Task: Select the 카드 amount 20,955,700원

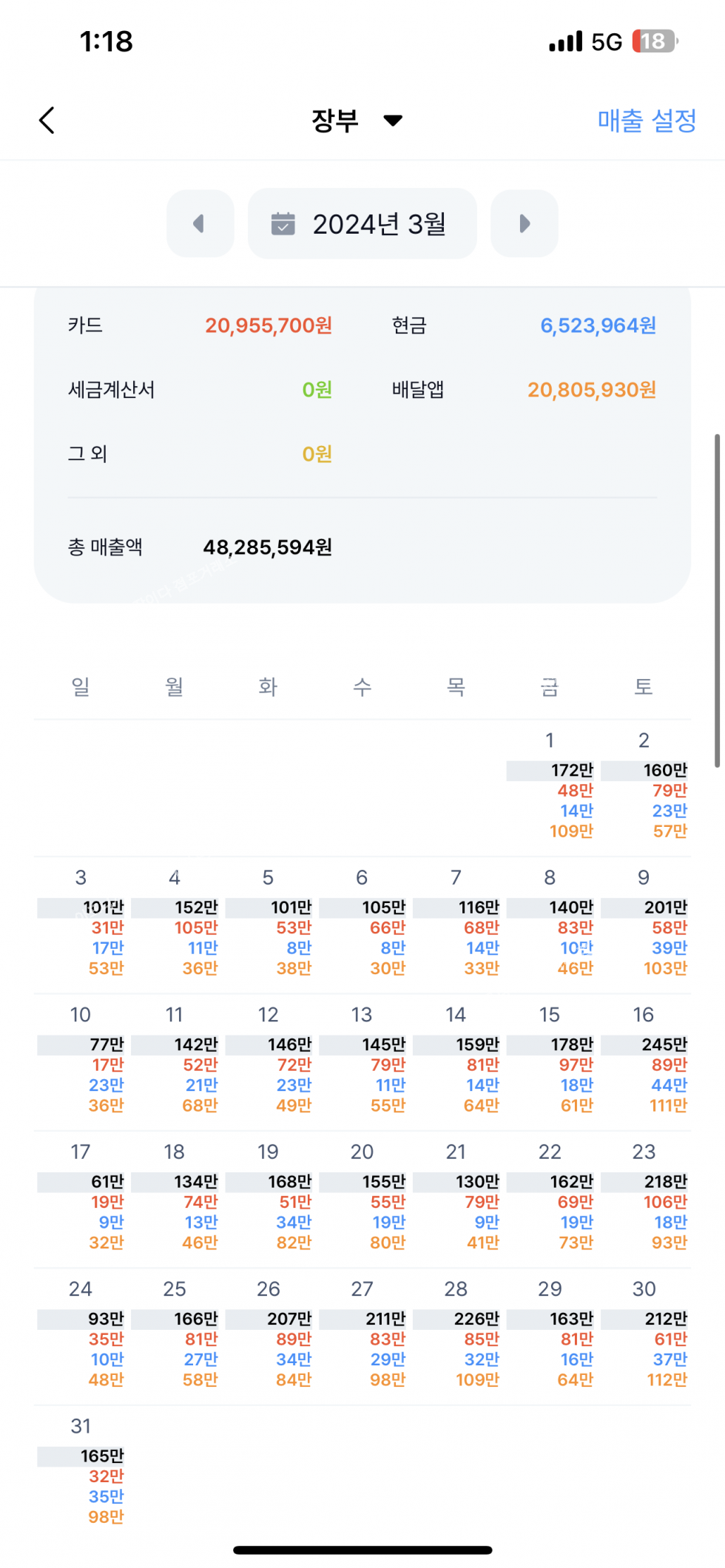Action: pos(269,325)
